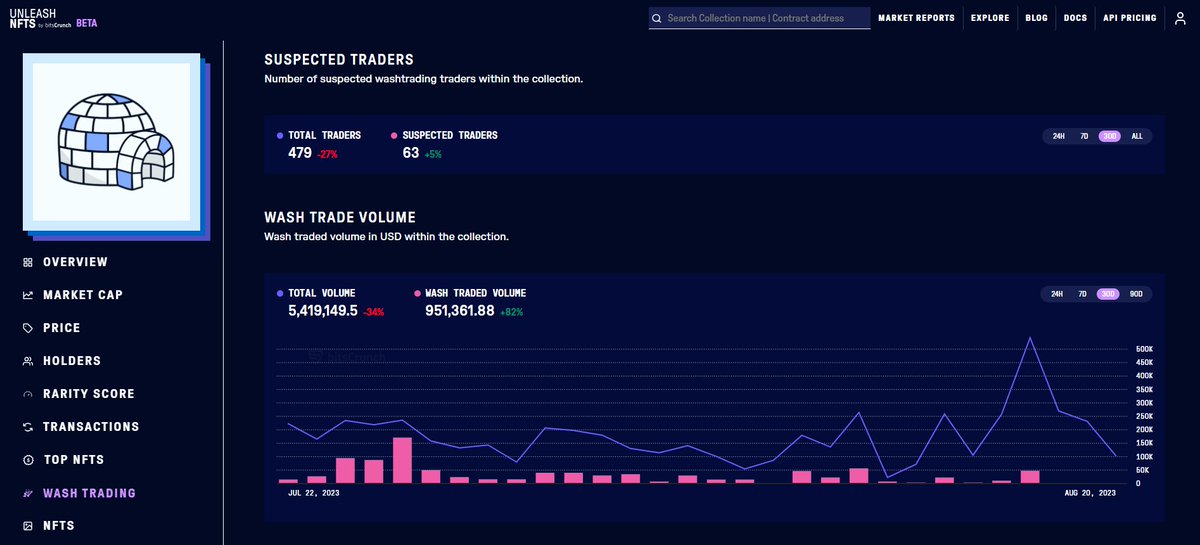Screen dimensions: 1200x545
Task: Go to the Price section
Action: pos(61,328)
